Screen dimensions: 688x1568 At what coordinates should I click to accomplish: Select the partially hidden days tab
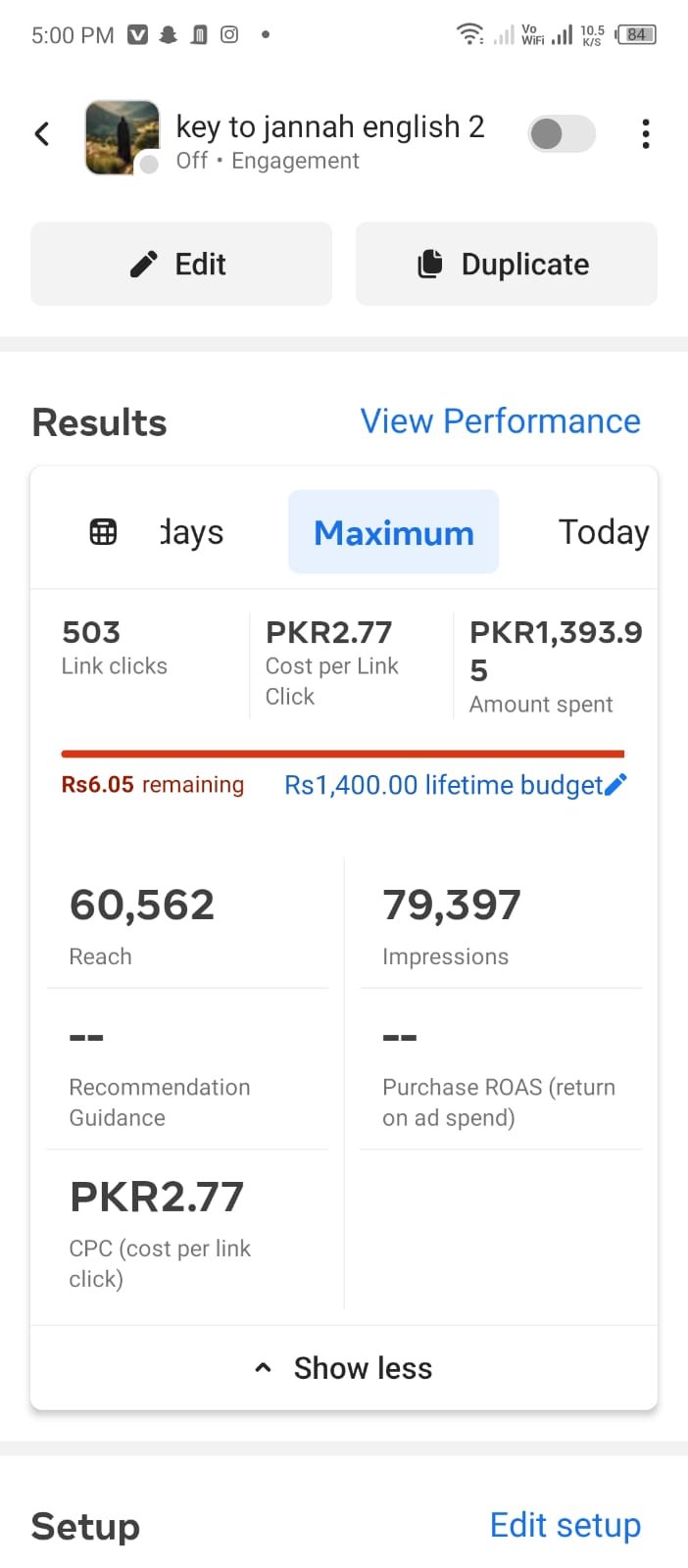click(x=192, y=532)
